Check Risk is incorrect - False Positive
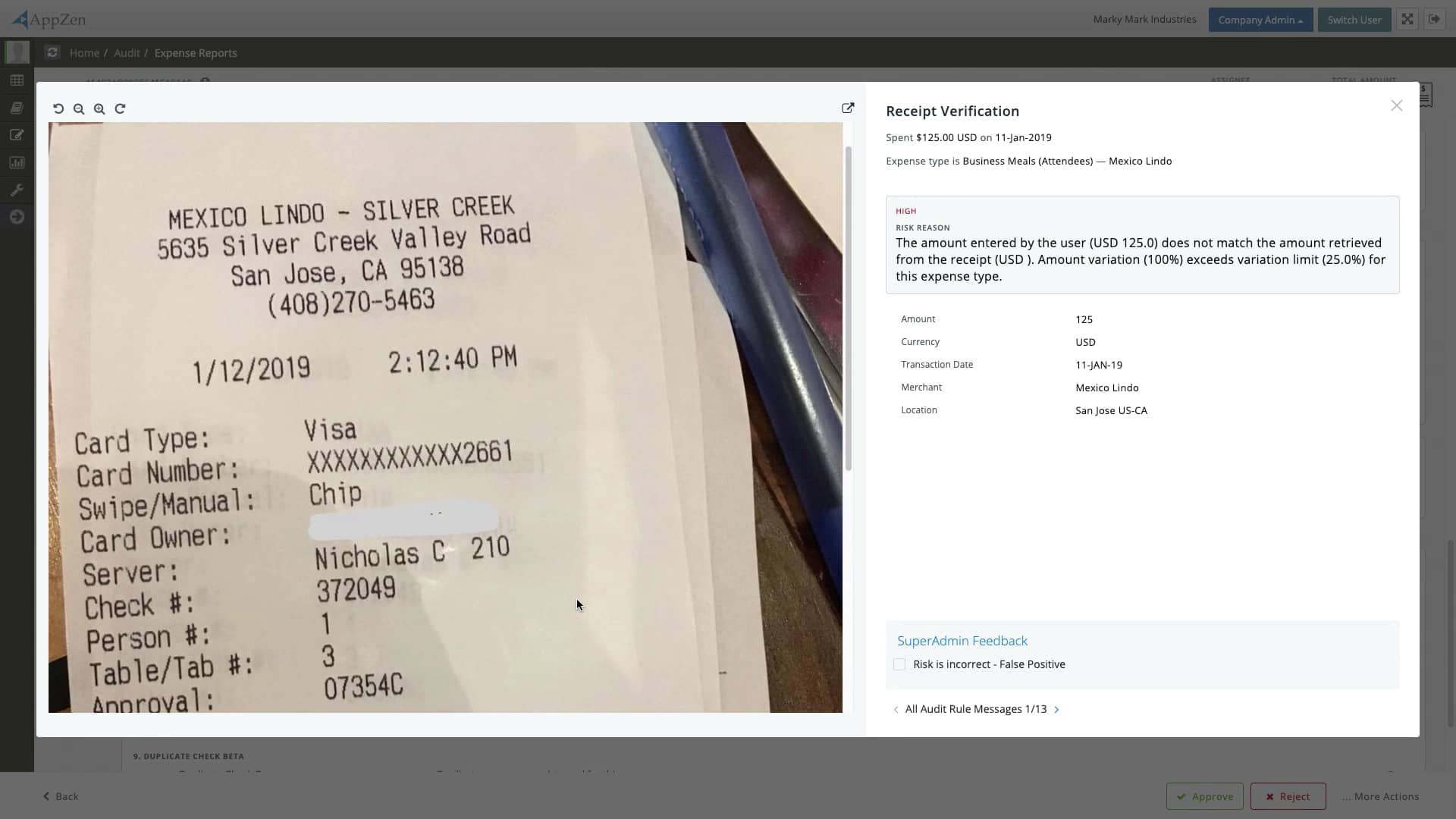This screenshot has width=1456, height=819. point(899,664)
